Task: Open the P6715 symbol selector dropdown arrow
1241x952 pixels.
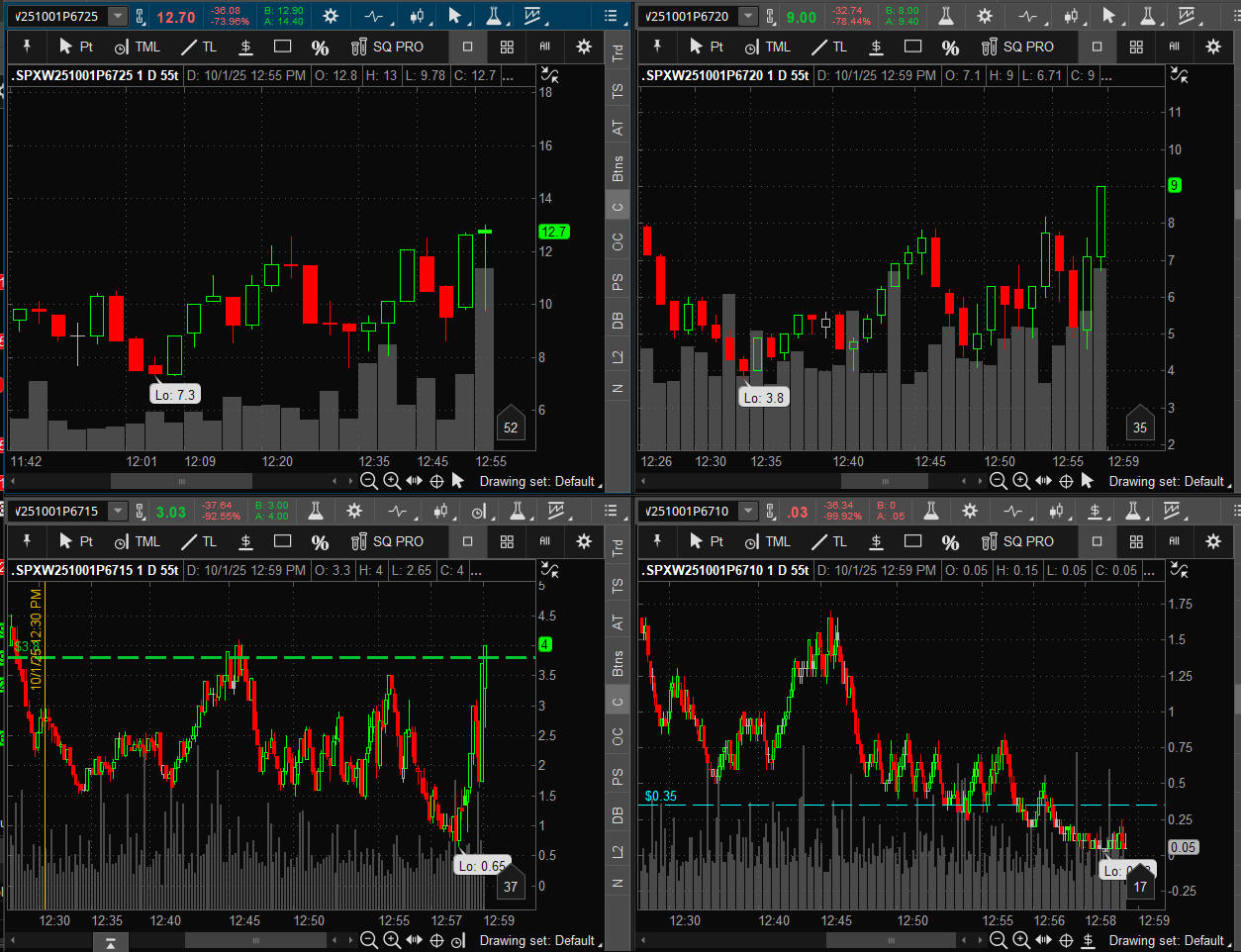Action: click(118, 511)
